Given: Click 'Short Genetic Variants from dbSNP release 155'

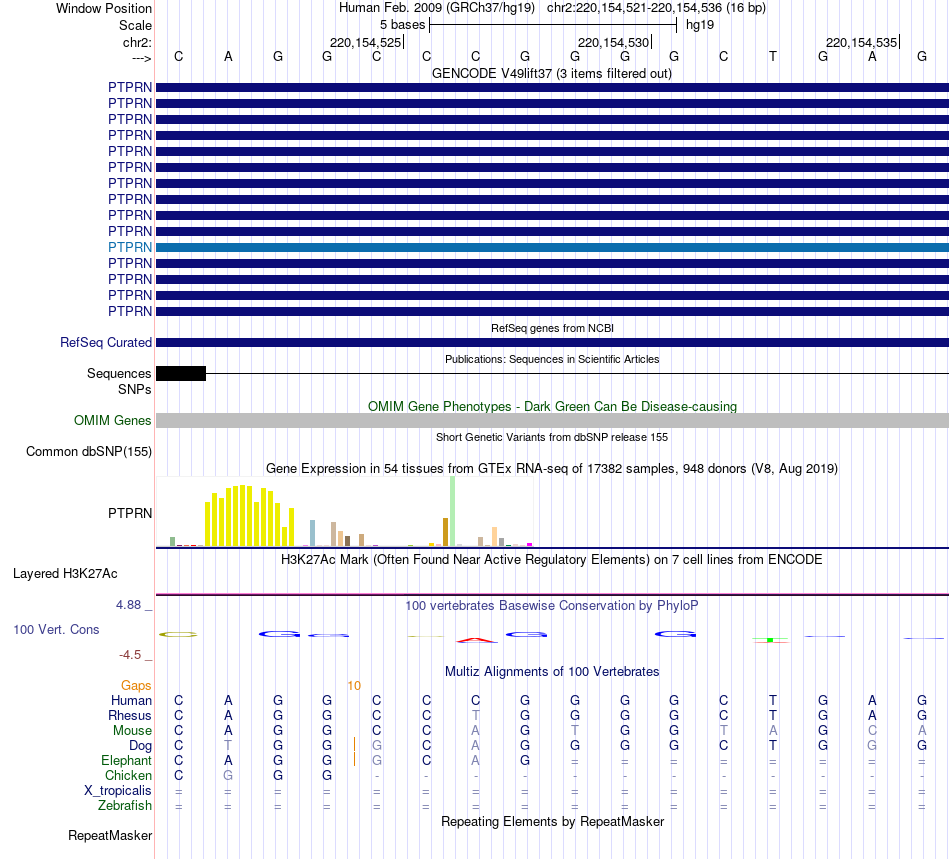Looking at the screenshot, I should (552, 437).
